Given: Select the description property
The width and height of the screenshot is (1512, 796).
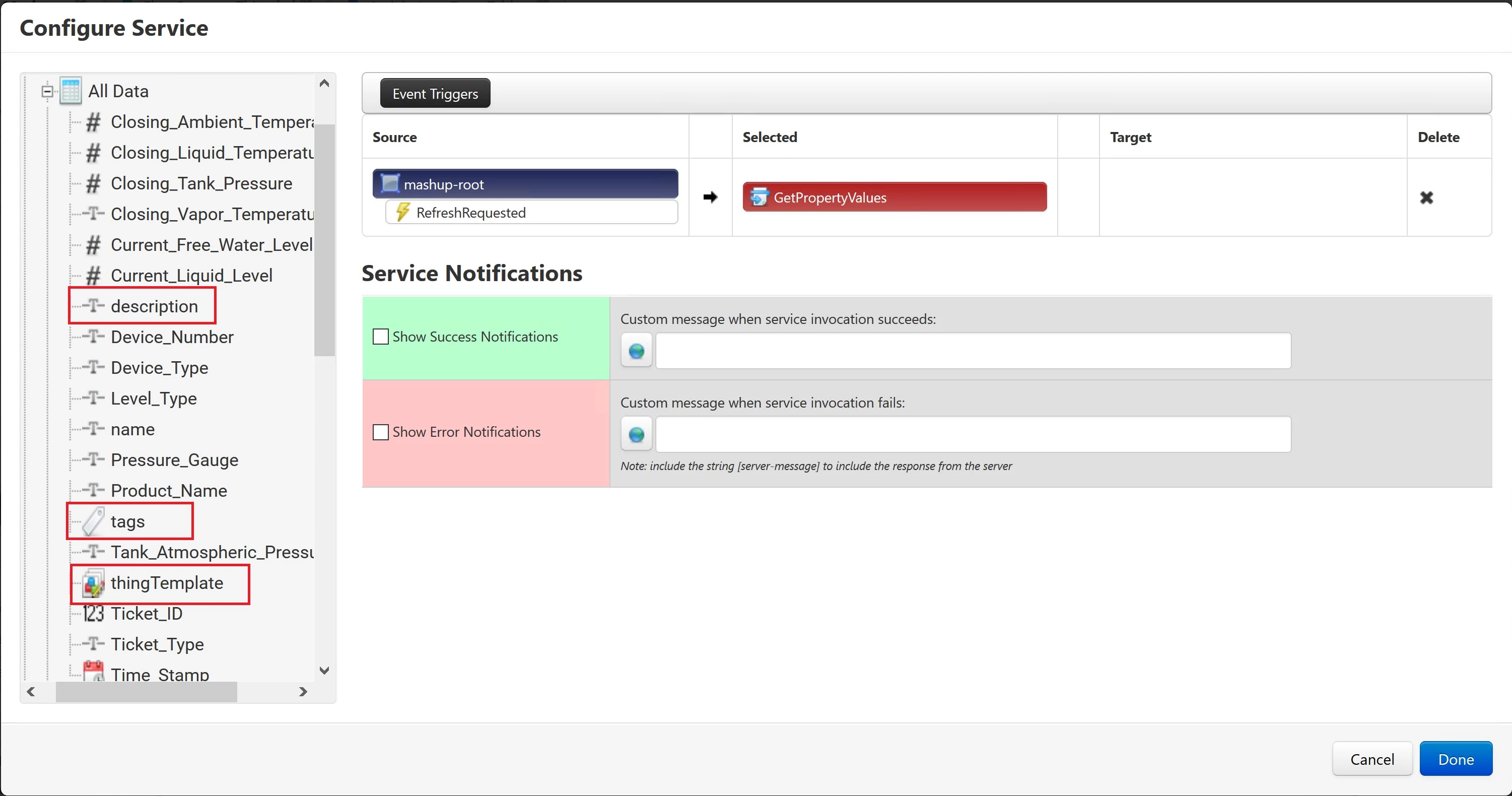Looking at the screenshot, I should (154, 306).
